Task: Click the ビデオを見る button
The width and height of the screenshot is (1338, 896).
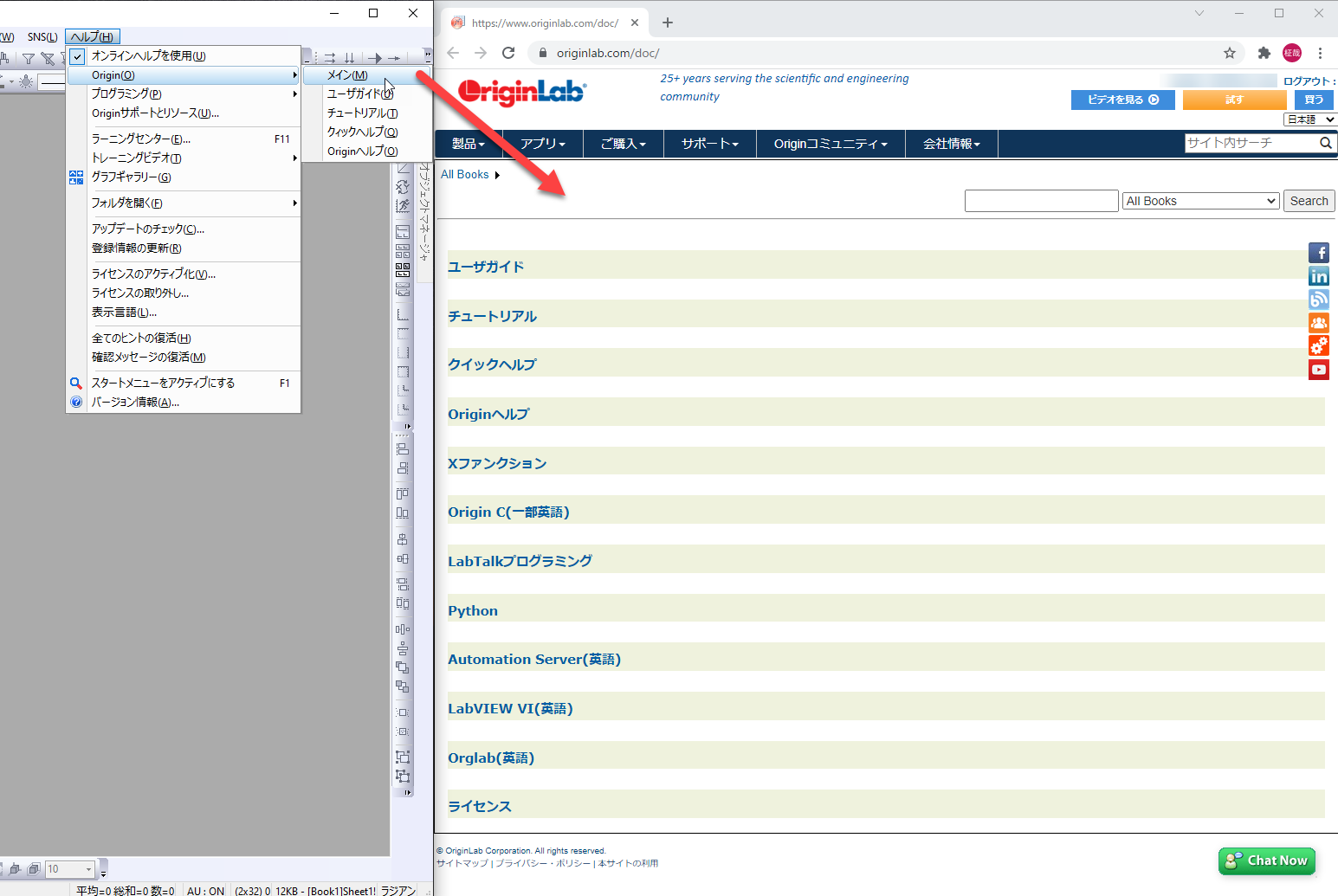Action: 1123,100
